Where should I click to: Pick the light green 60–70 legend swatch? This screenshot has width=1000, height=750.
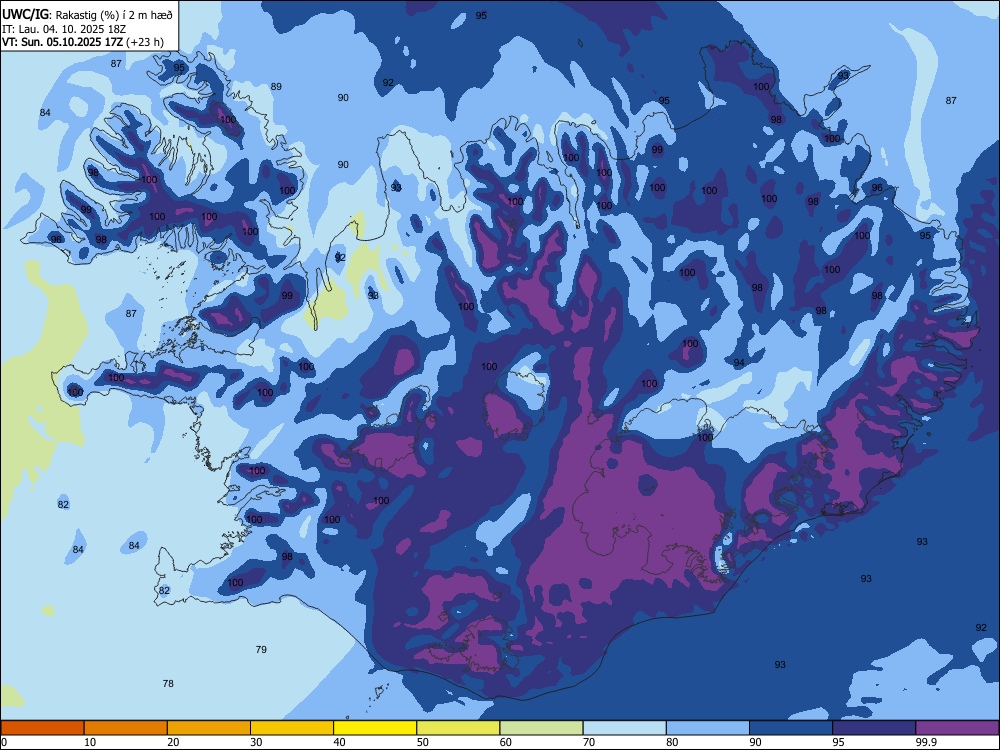click(x=541, y=728)
